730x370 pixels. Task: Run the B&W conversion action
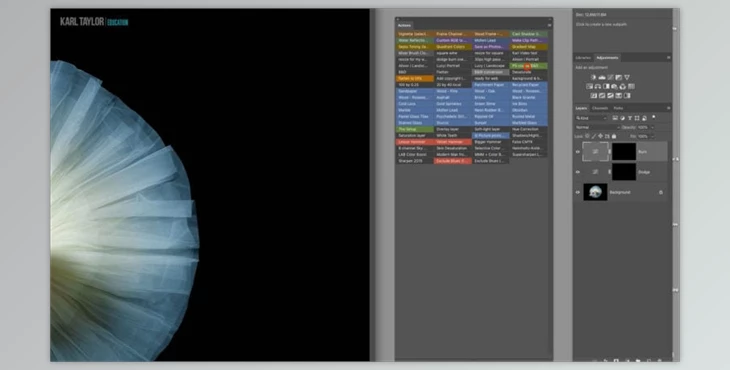click(491, 72)
